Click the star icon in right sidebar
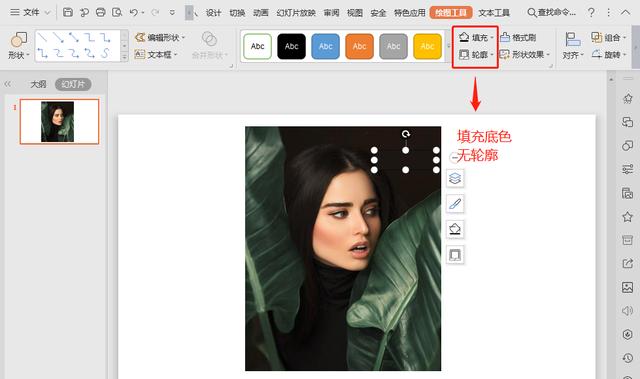Viewport: 640px width, 379px height. tap(627, 217)
